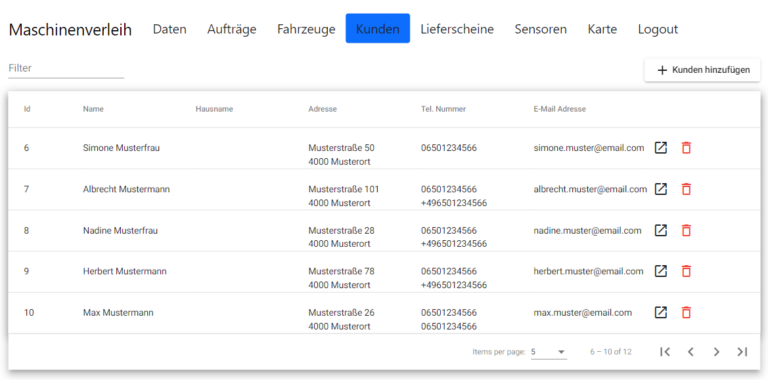This screenshot has height=380, width=768.
Task: Open details for Albrecht Mustermann
Action: point(661,189)
